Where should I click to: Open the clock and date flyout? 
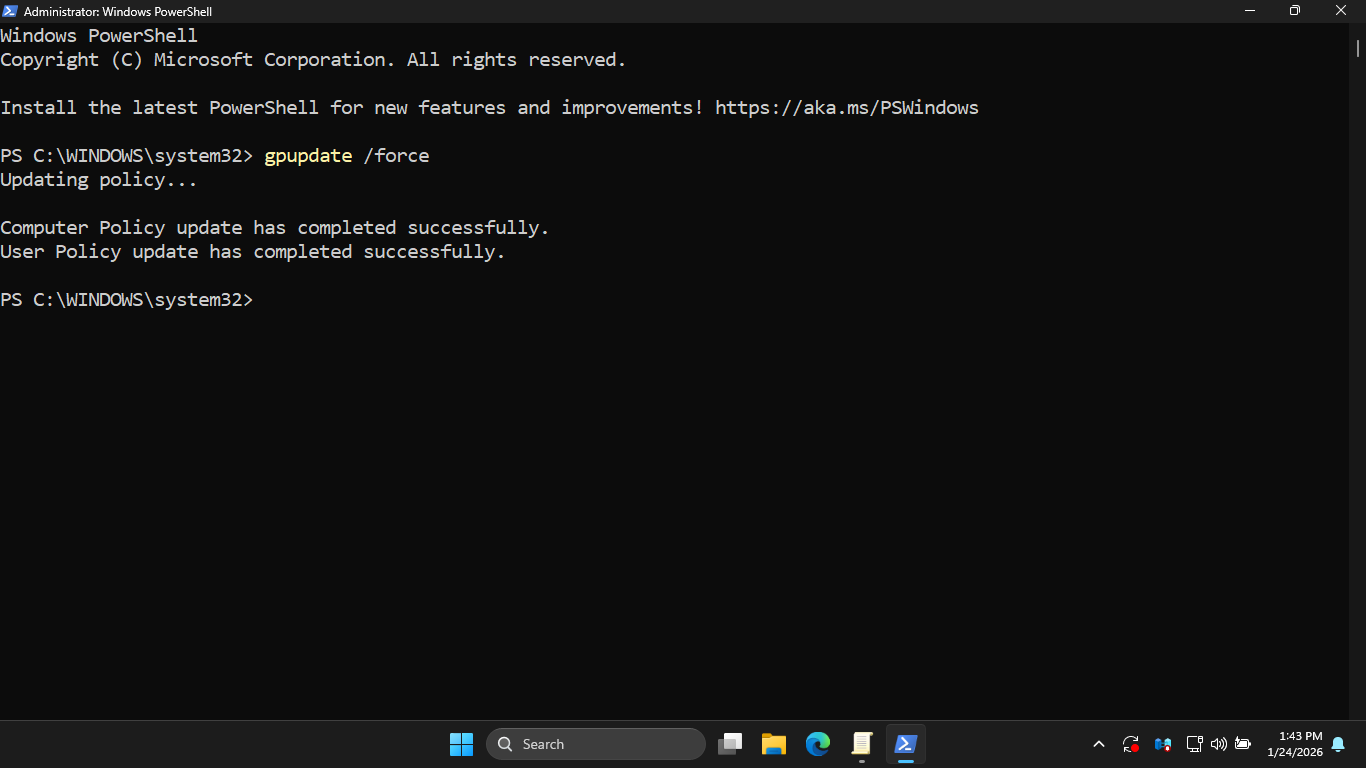[x=1294, y=744]
